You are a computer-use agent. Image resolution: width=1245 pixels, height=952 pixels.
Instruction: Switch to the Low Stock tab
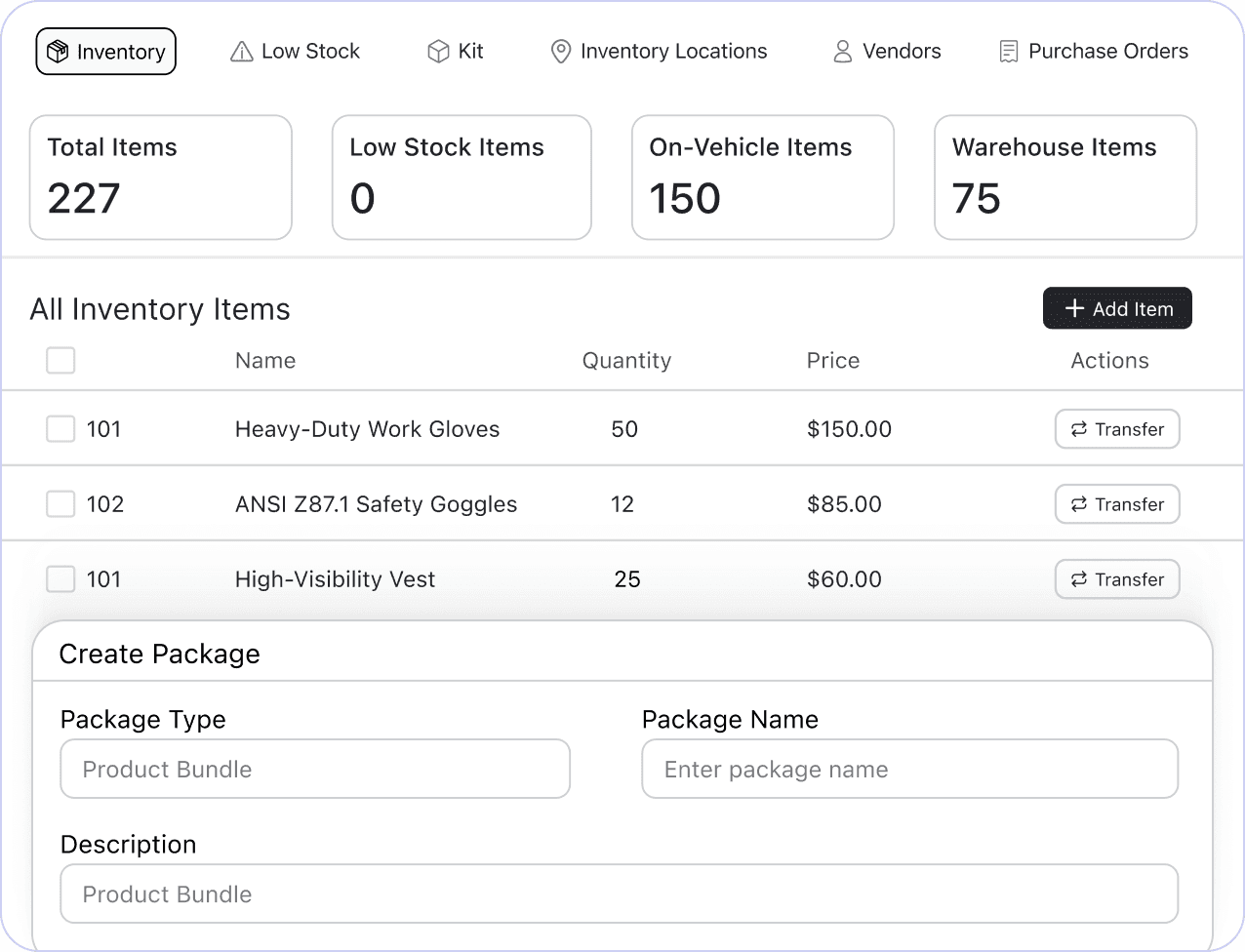click(295, 51)
